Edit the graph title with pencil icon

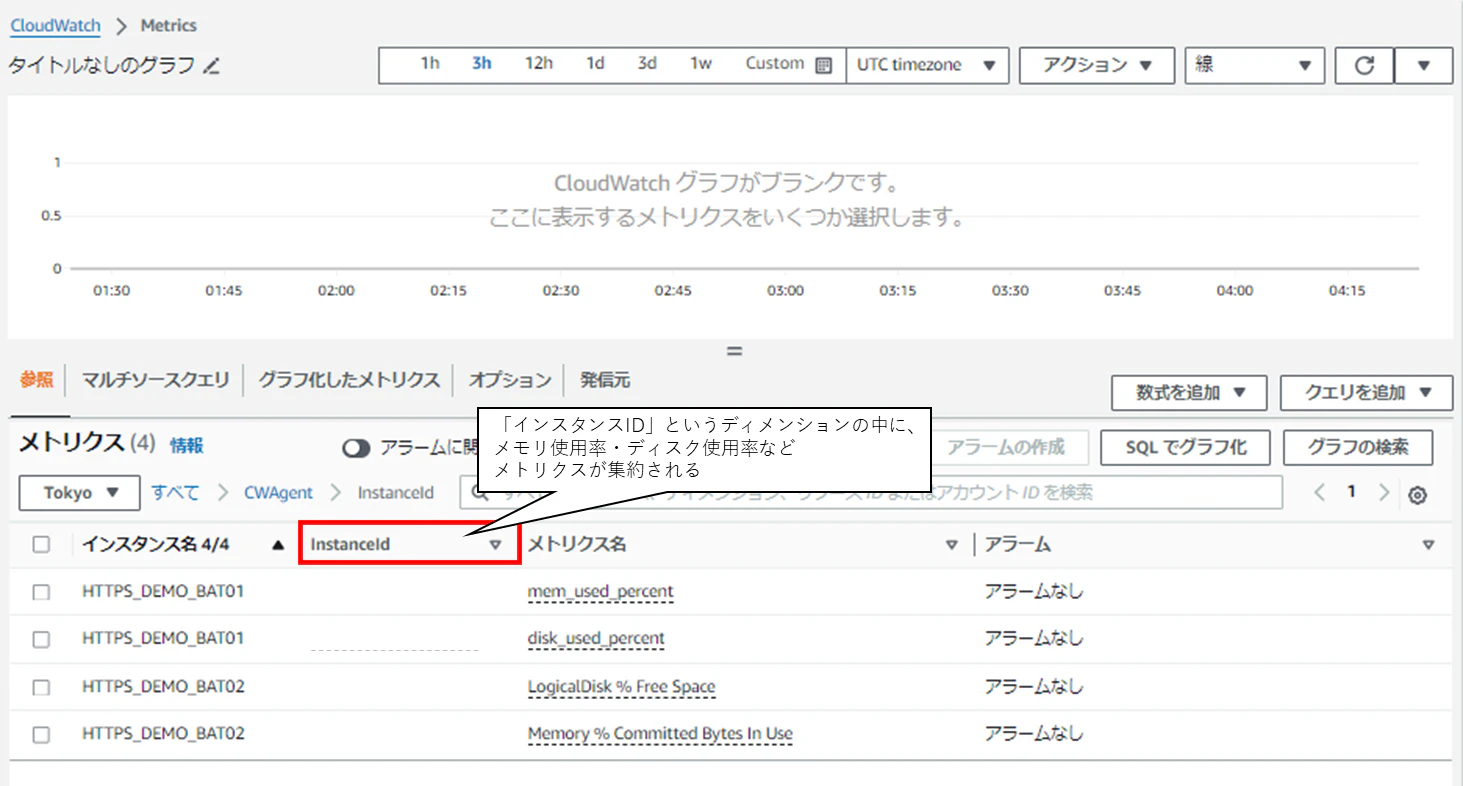tap(211, 66)
